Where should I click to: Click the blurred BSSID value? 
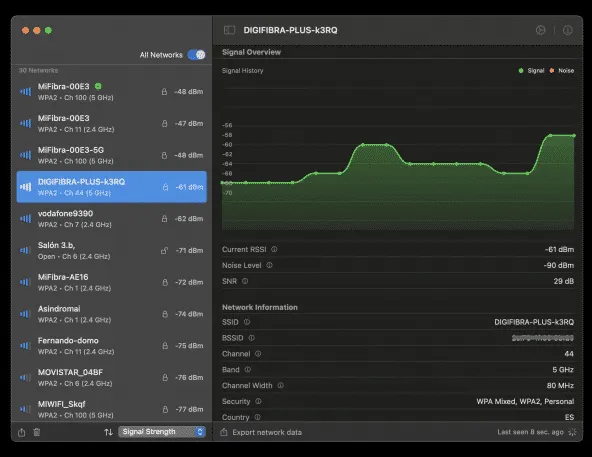point(543,338)
